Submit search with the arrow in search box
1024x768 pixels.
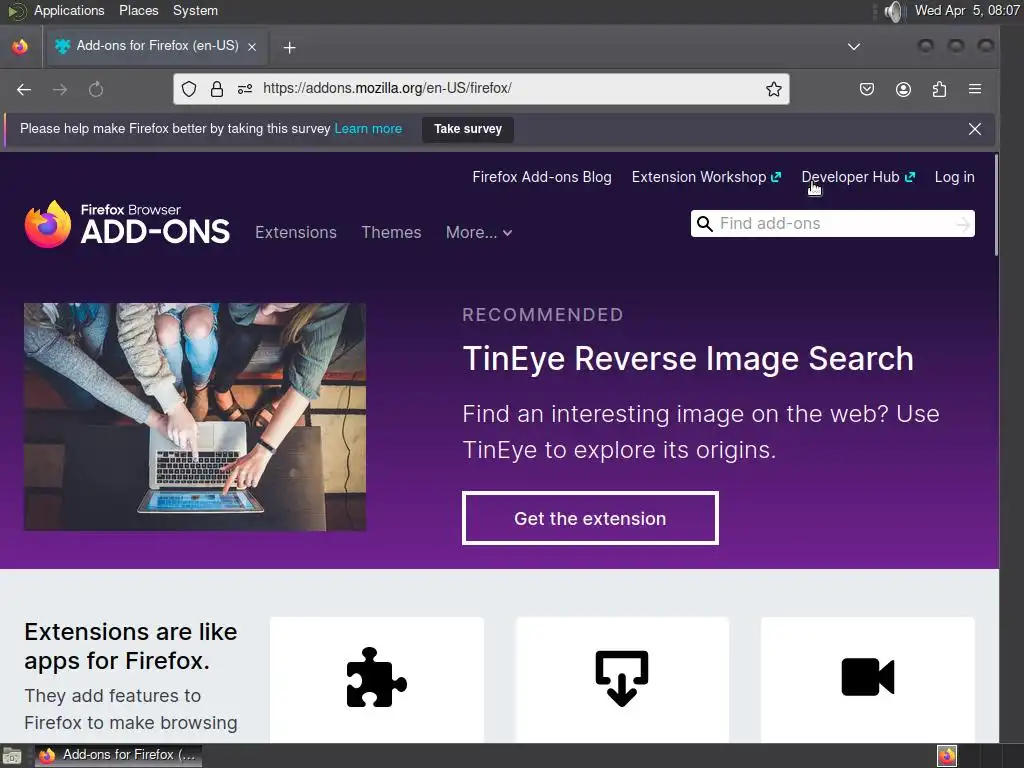click(x=962, y=224)
